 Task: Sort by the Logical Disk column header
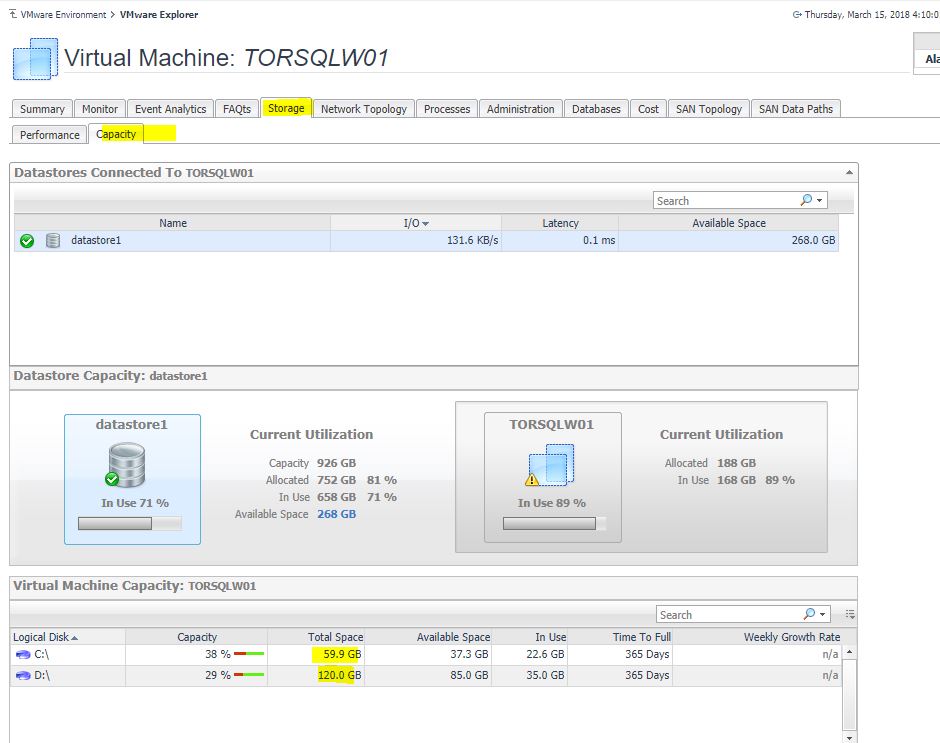pyautogui.click(x=68, y=637)
